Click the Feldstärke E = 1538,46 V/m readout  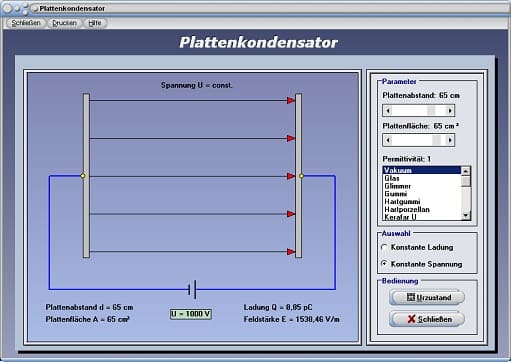point(291,319)
